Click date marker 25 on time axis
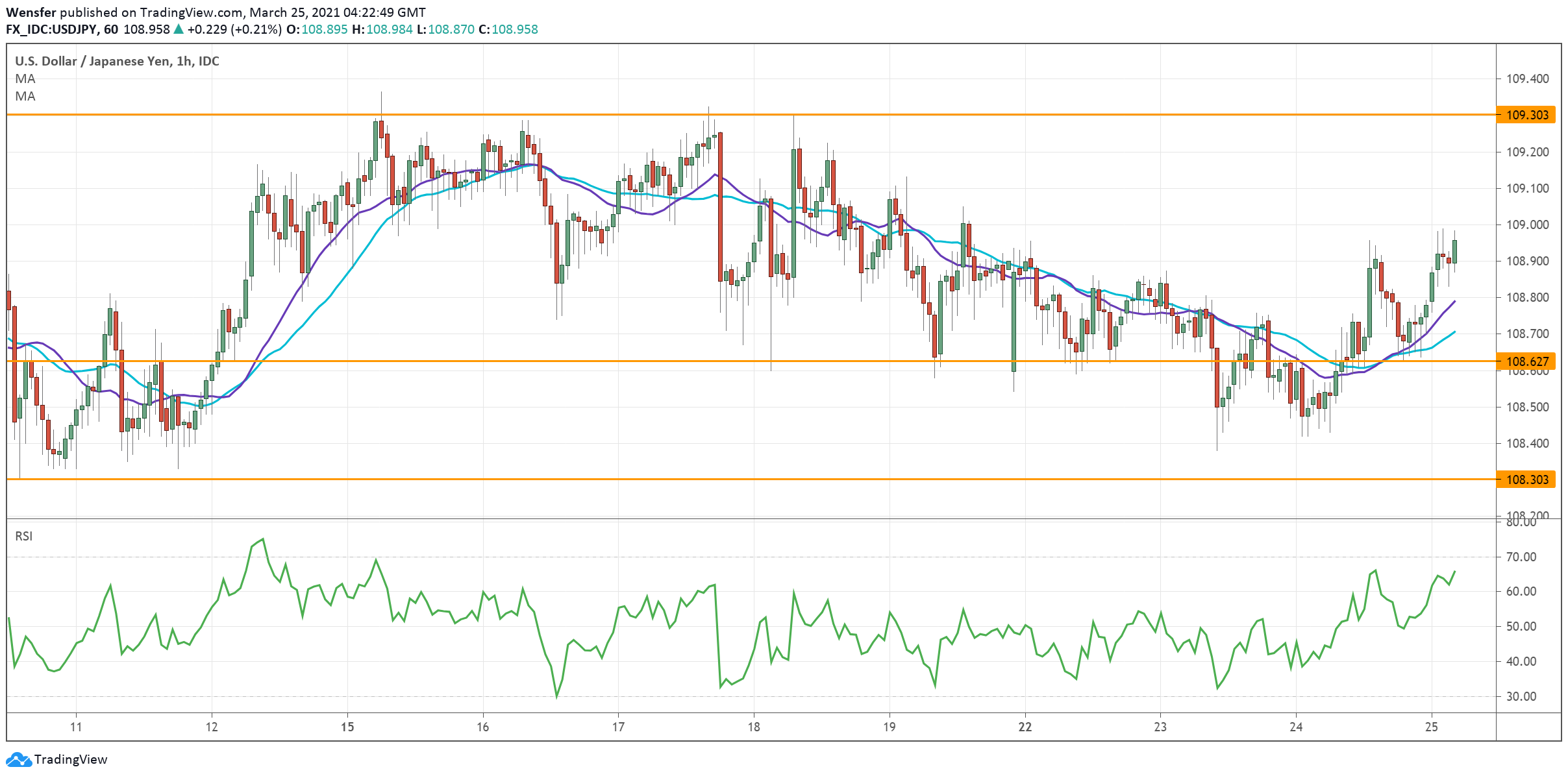Image resolution: width=1568 pixels, height=778 pixels. pos(1431,727)
